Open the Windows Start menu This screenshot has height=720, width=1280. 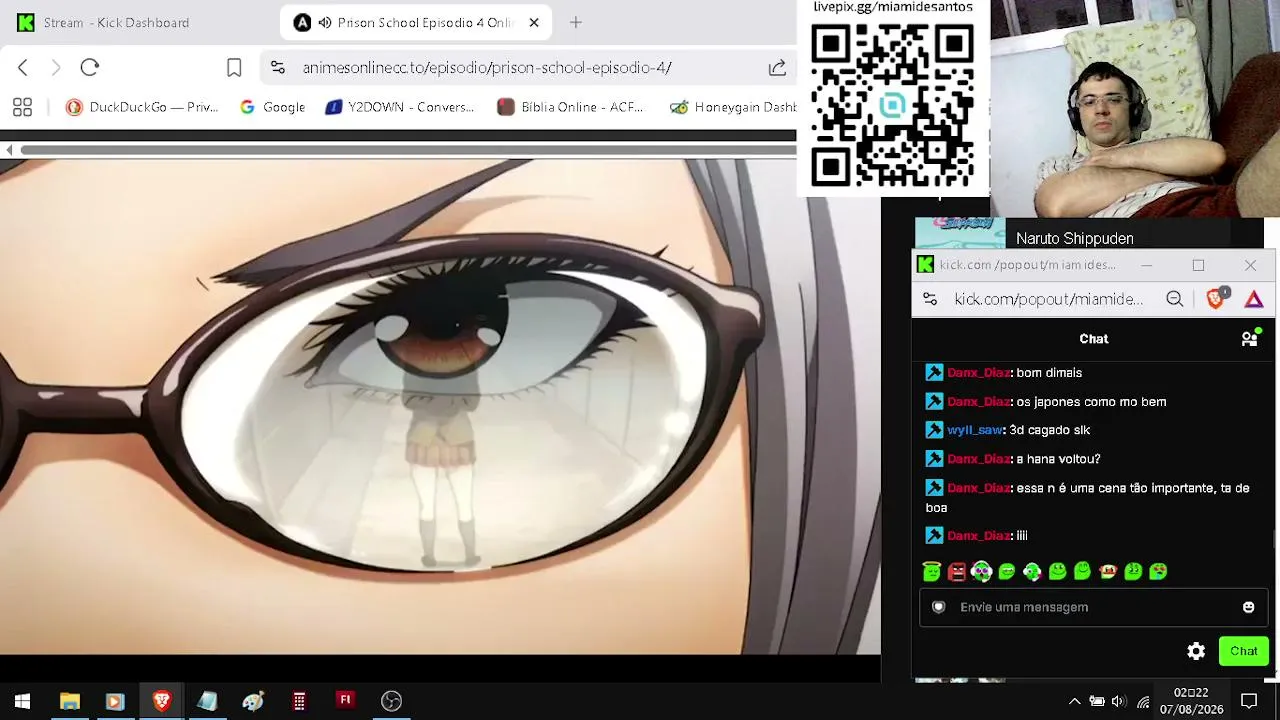click(x=22, y=701)
